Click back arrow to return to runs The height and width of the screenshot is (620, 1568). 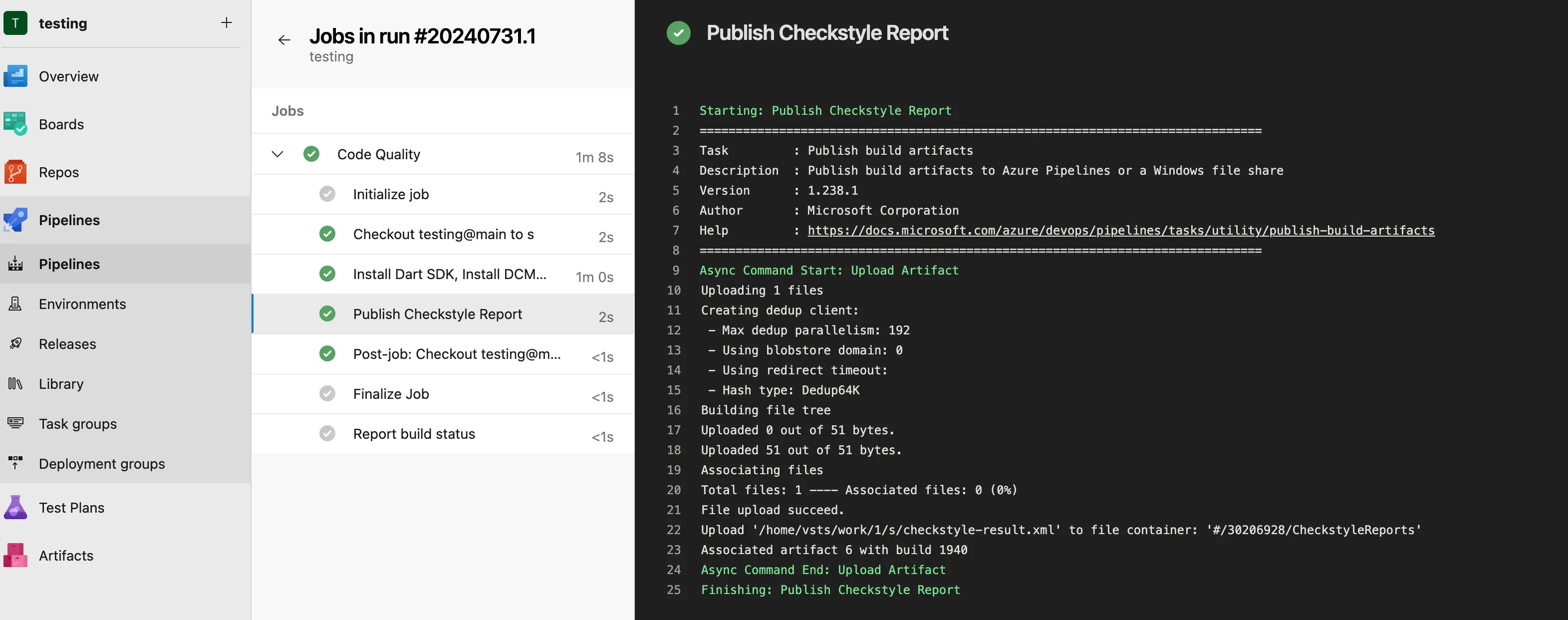(284, 36)
